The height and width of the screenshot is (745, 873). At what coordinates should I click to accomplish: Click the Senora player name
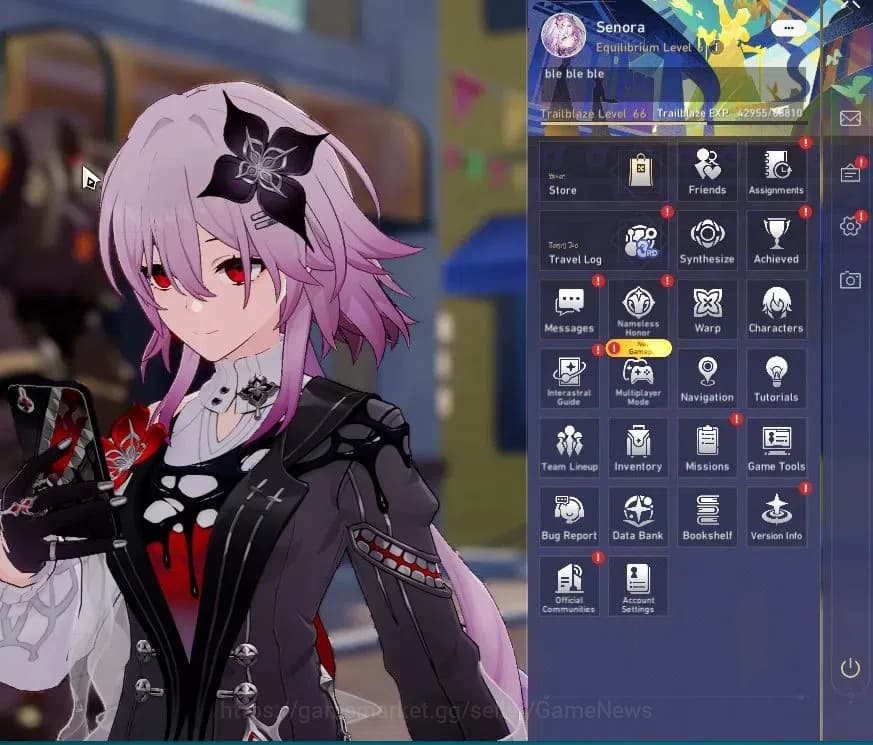(620, 27)
